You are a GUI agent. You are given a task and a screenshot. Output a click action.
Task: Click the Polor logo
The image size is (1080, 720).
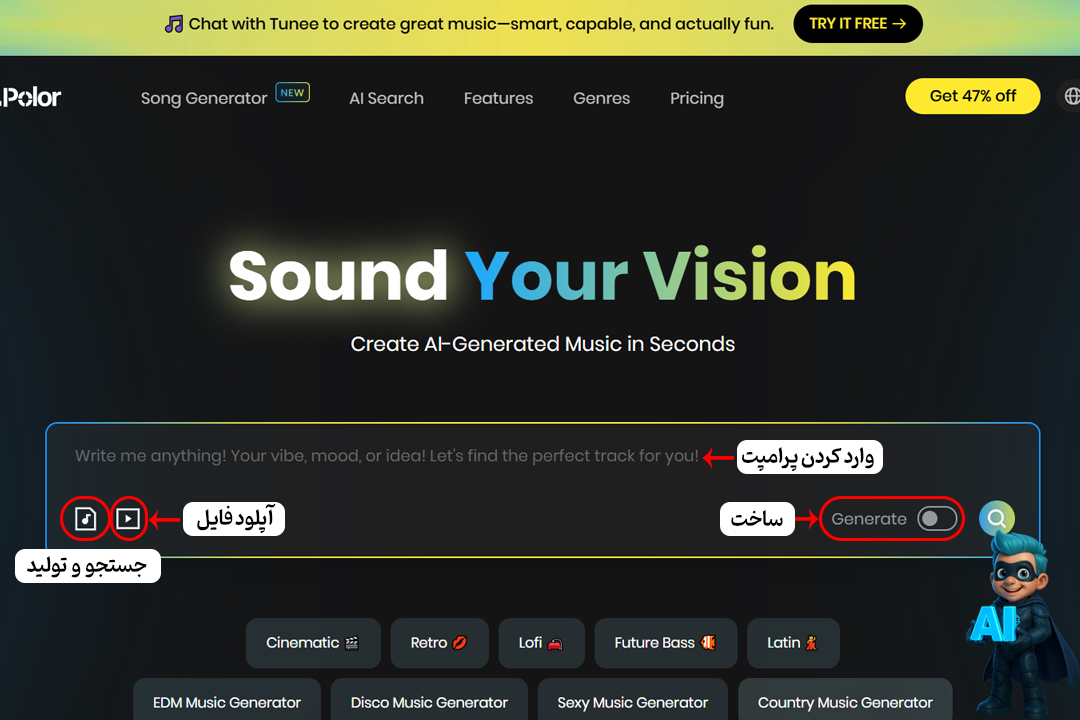point(30,97)
